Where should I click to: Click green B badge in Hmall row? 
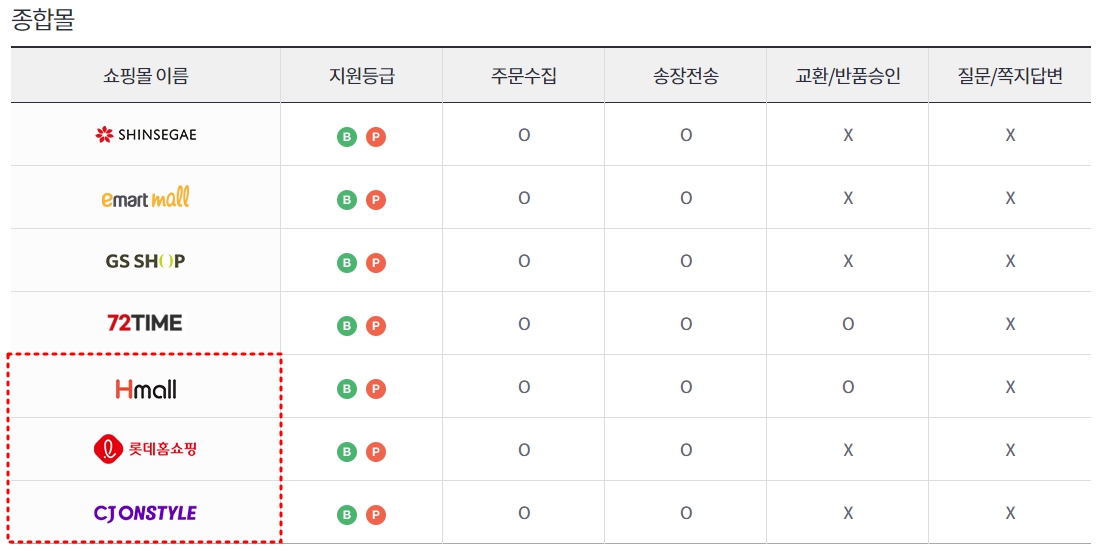(x=346, y=389)
